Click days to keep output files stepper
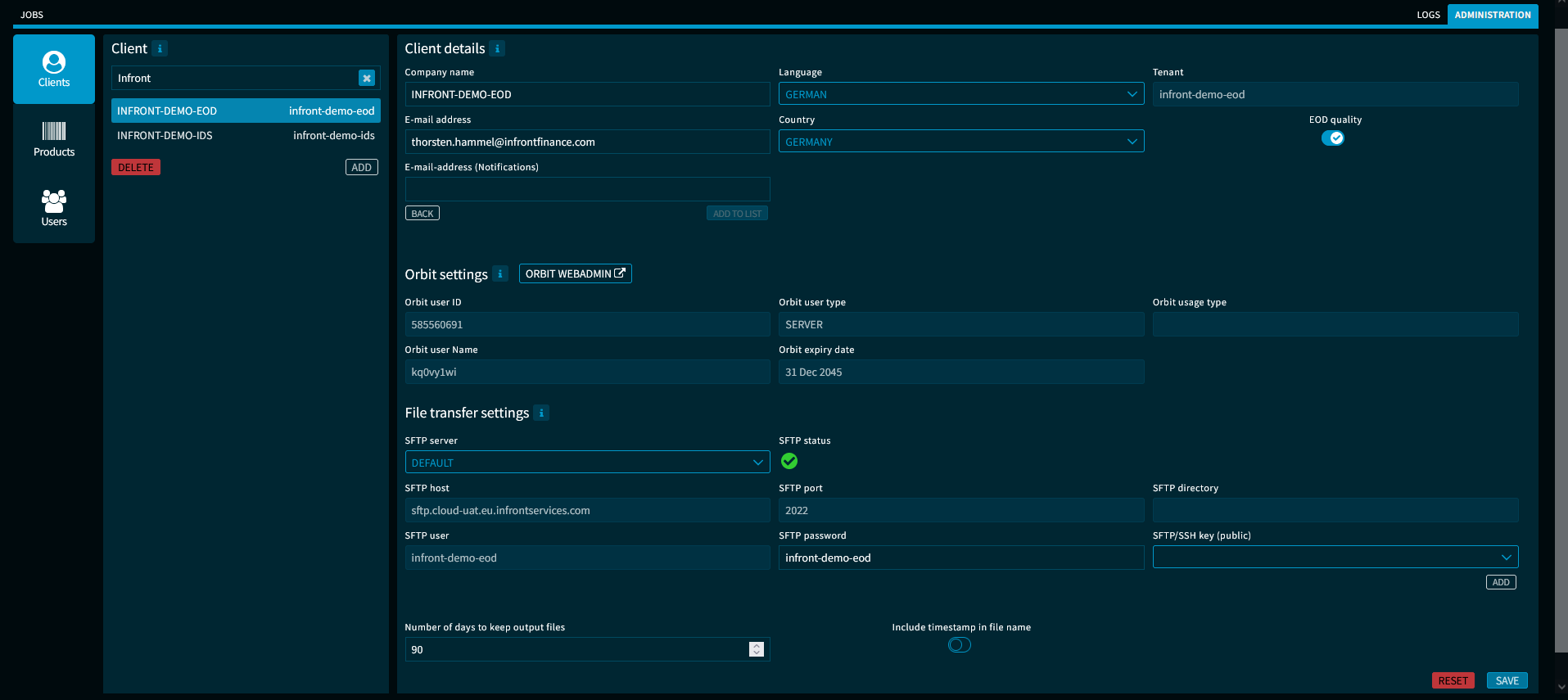Image resolution: width=1568 pixels, height=700 pixels. (x=757, y=649)
